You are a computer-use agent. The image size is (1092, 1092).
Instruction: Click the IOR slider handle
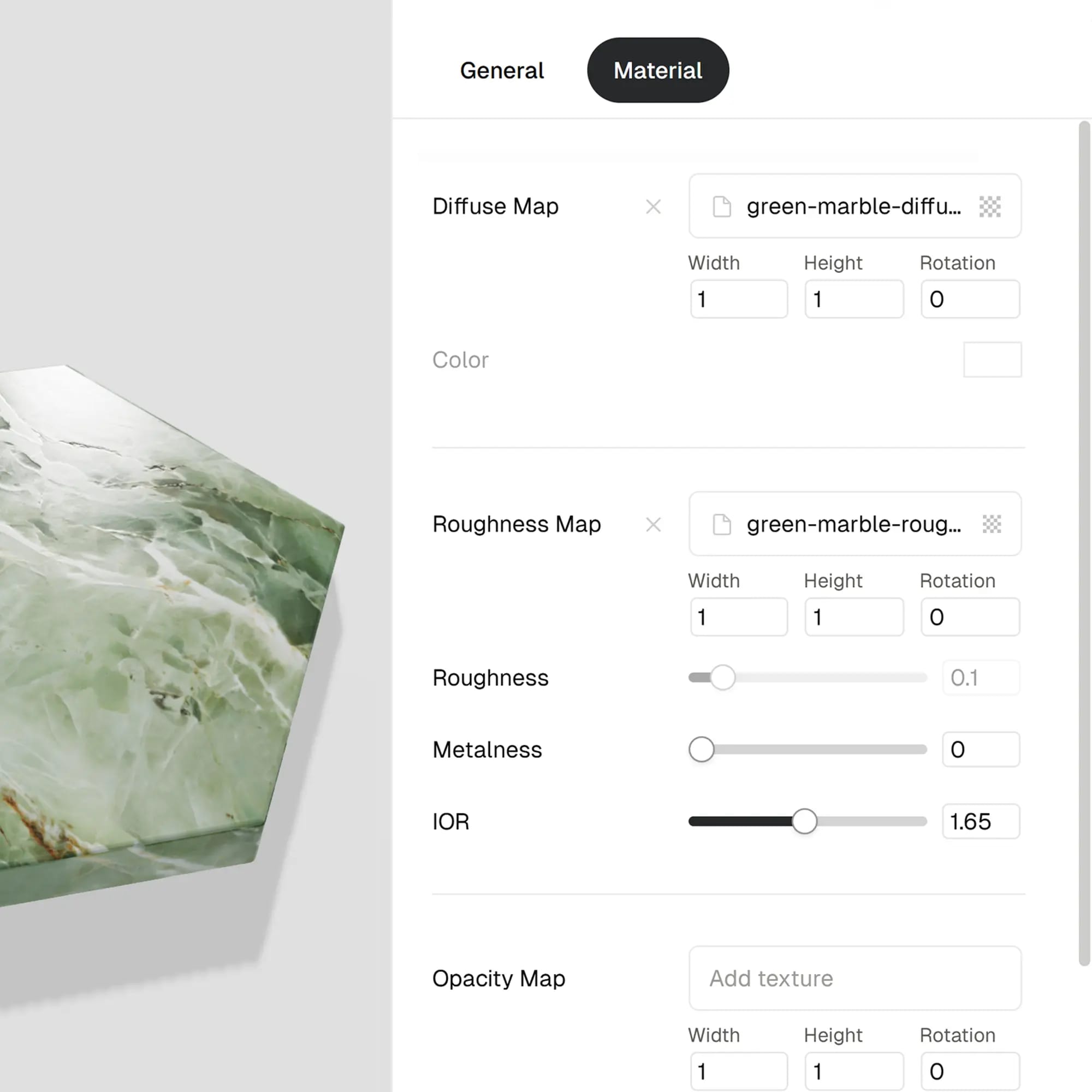click(x=805, y=821)
